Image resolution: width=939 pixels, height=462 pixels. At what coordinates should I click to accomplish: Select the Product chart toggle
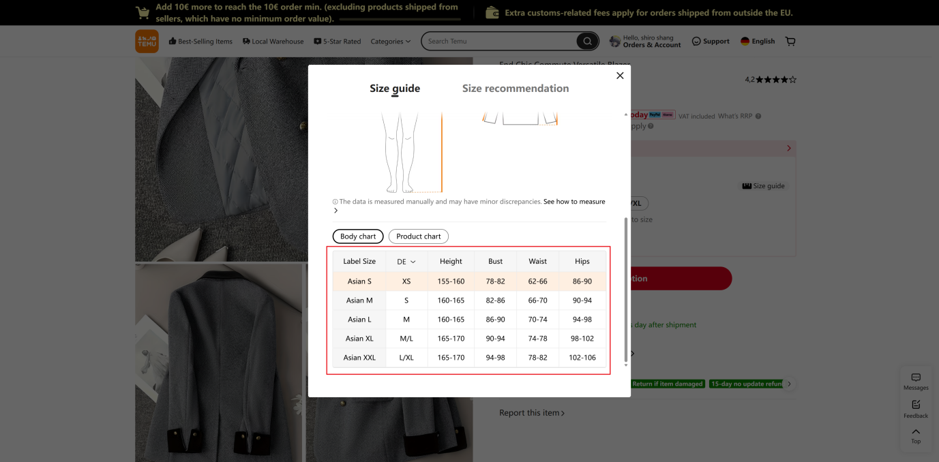pos(419,237)
